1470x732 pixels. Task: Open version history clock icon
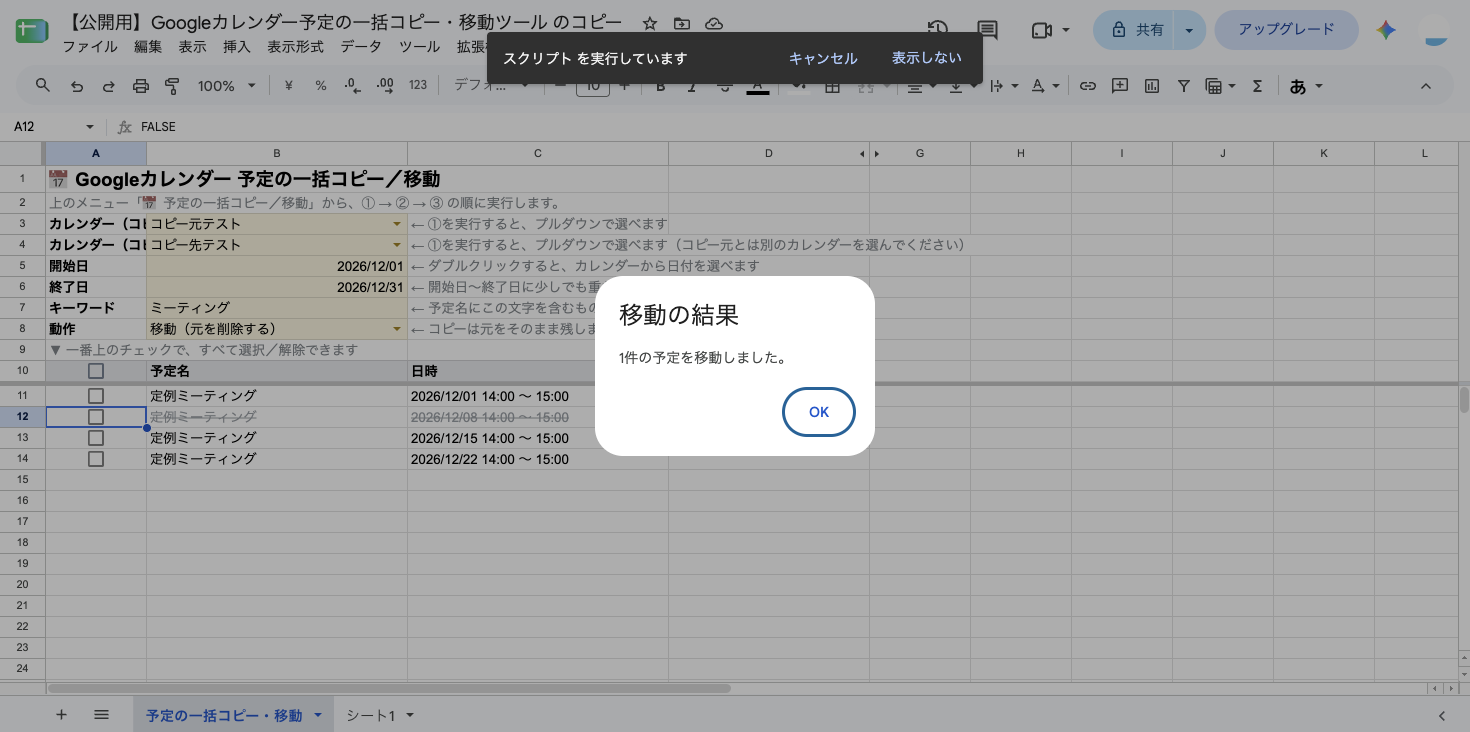pyautogui.click(x=938, y=30)
